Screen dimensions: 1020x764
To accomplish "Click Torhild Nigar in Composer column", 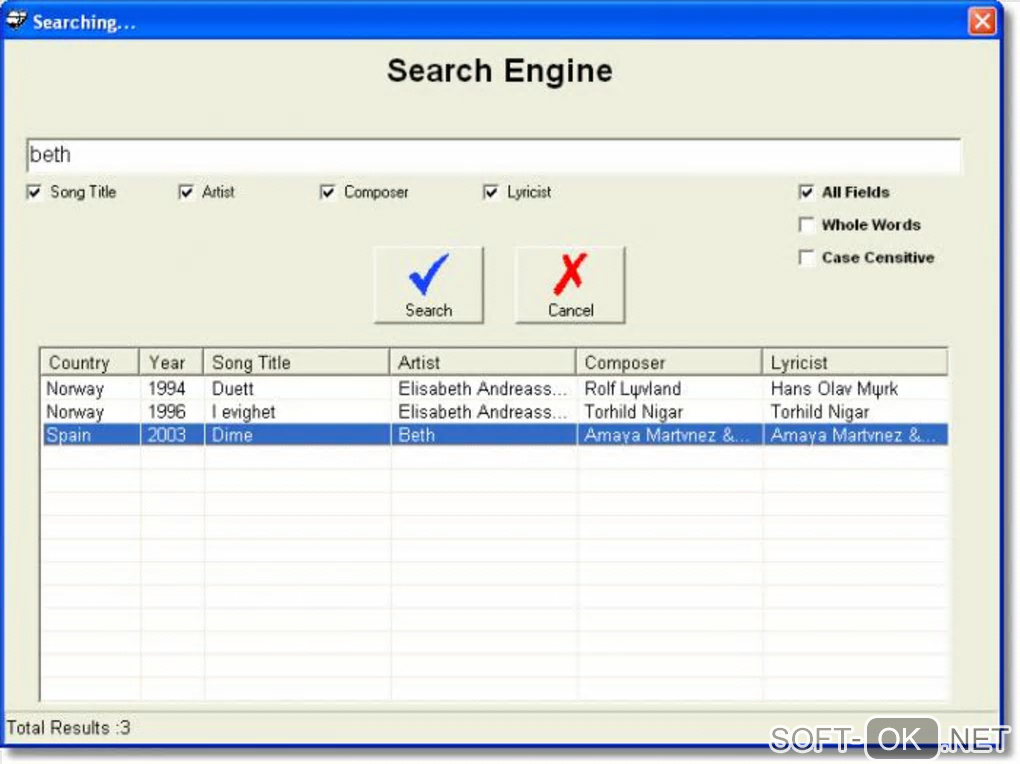I will (x=634, y=412).
